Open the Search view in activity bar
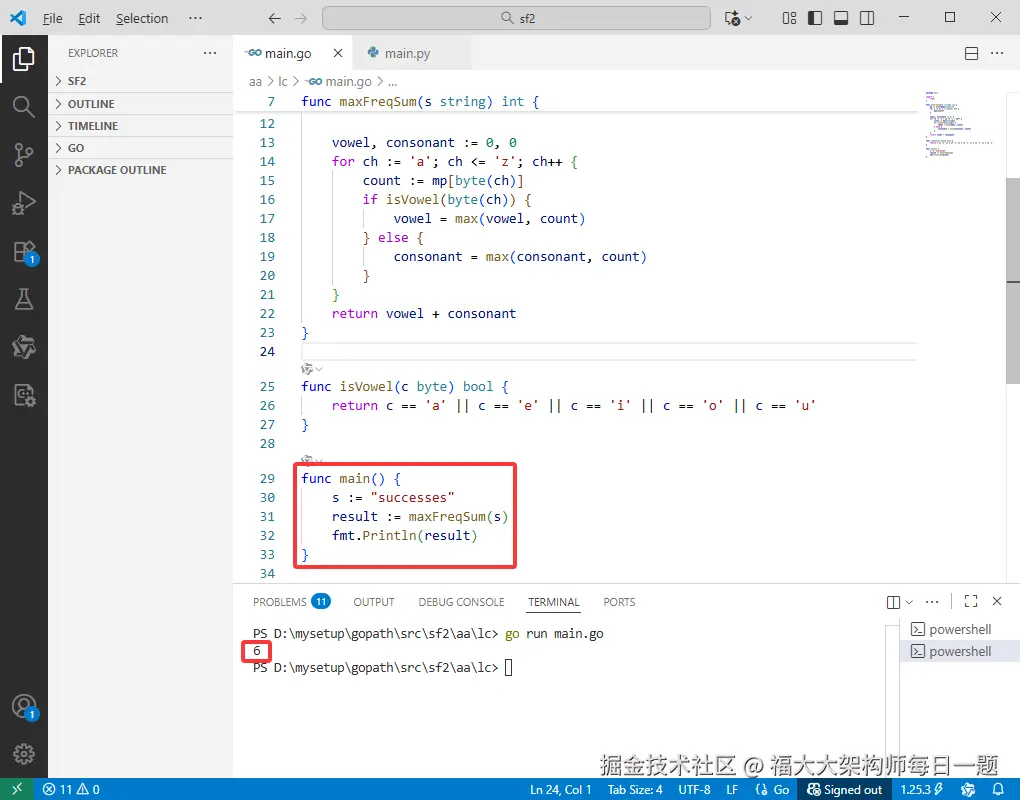The height and width of the screenshot is (800, 1020). (23, 107)
